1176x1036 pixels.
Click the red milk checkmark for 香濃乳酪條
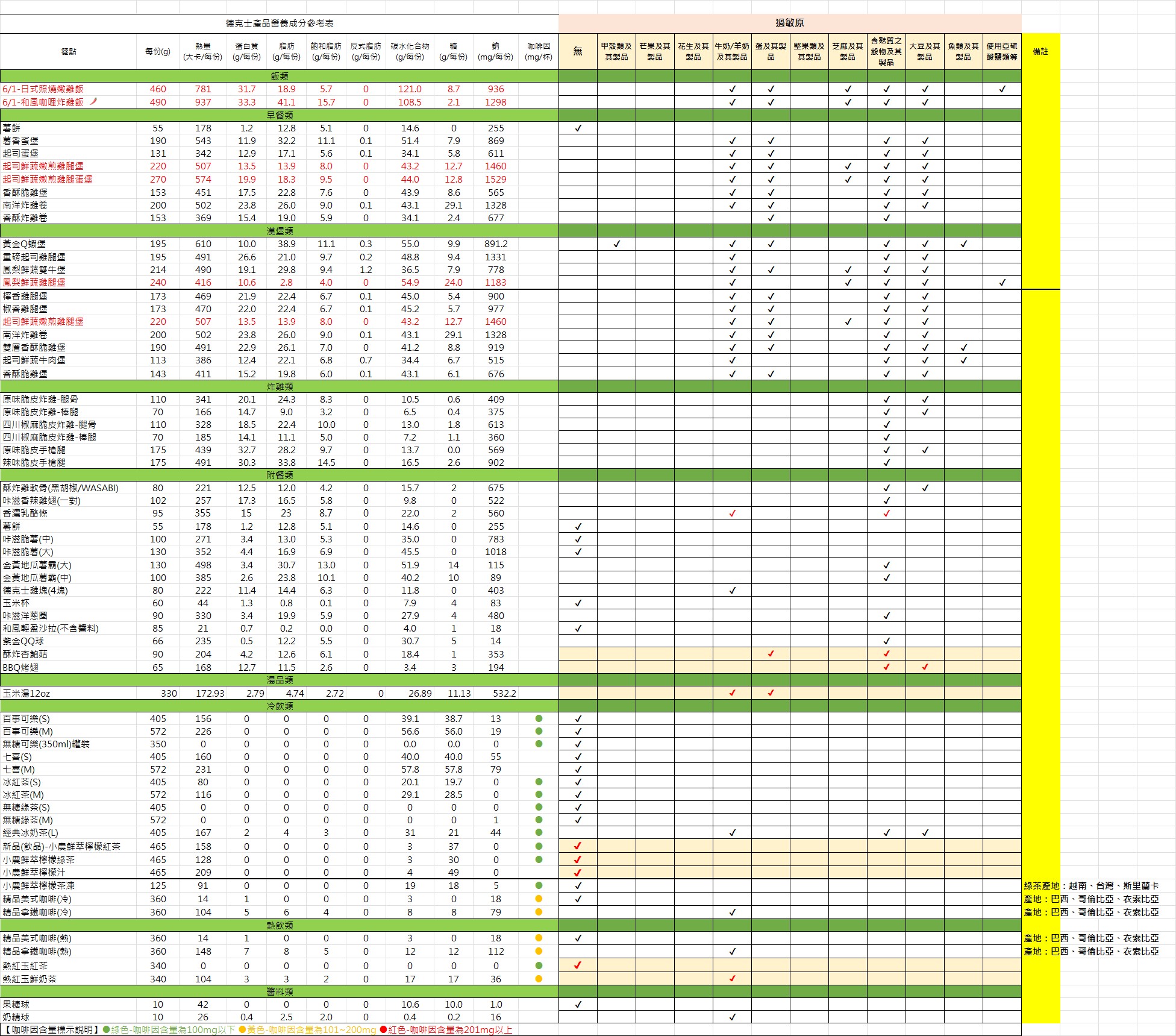pos(732,513)
